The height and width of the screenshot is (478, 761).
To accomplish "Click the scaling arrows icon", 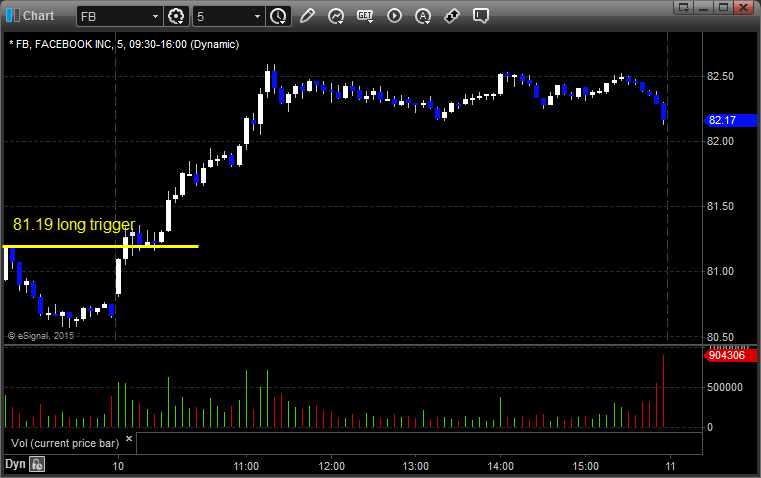I will click(452, 16).
